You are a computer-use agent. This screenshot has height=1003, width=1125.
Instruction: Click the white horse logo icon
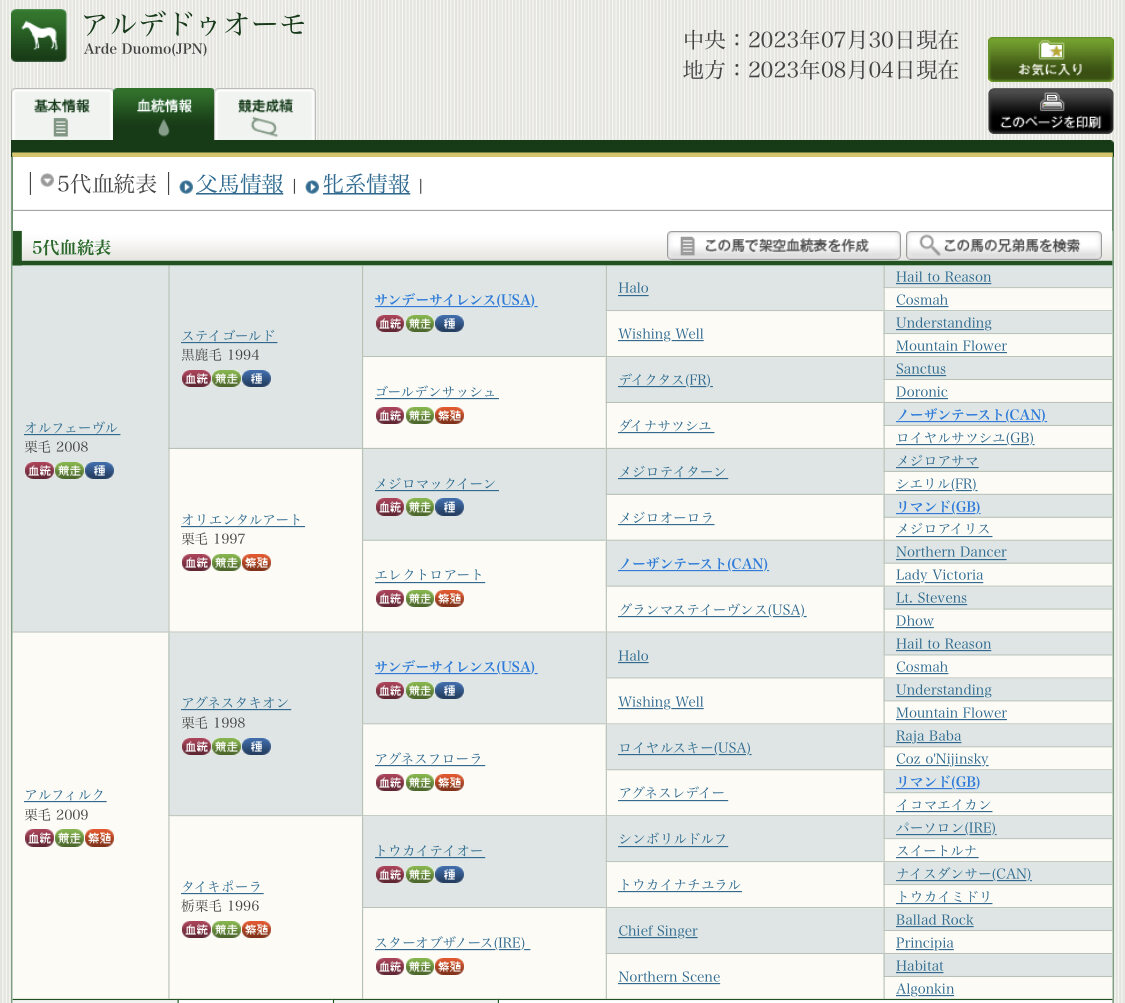(38, 35)
